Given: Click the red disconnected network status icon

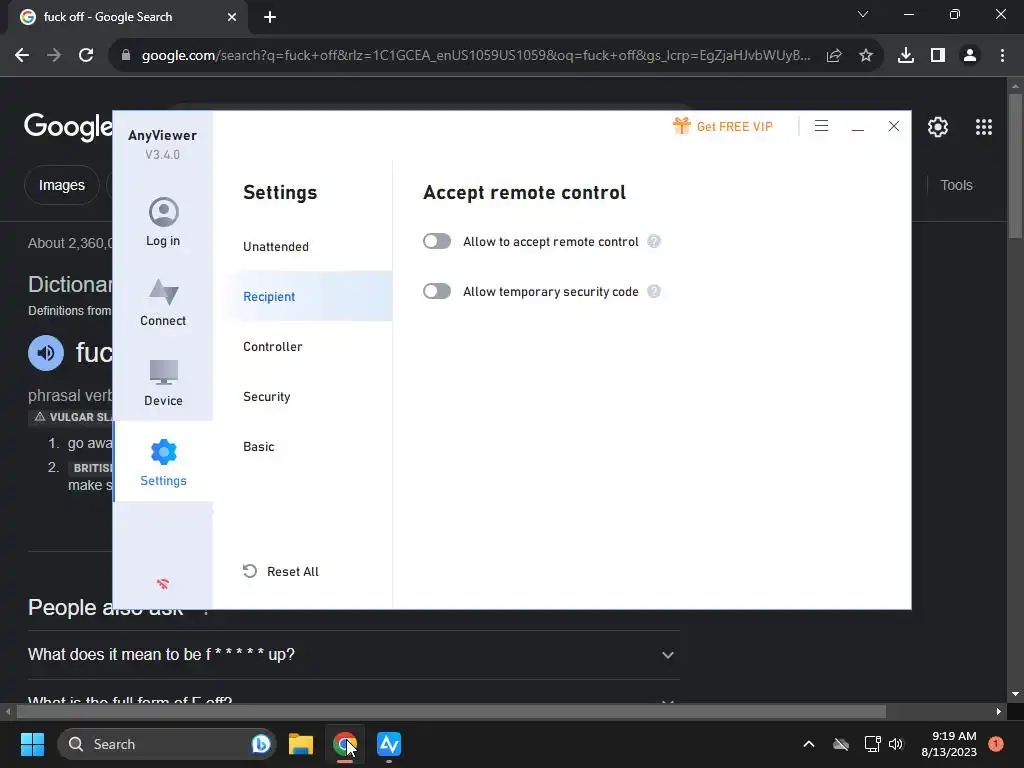Looking at the screenshot, I should tap(163, 584).
